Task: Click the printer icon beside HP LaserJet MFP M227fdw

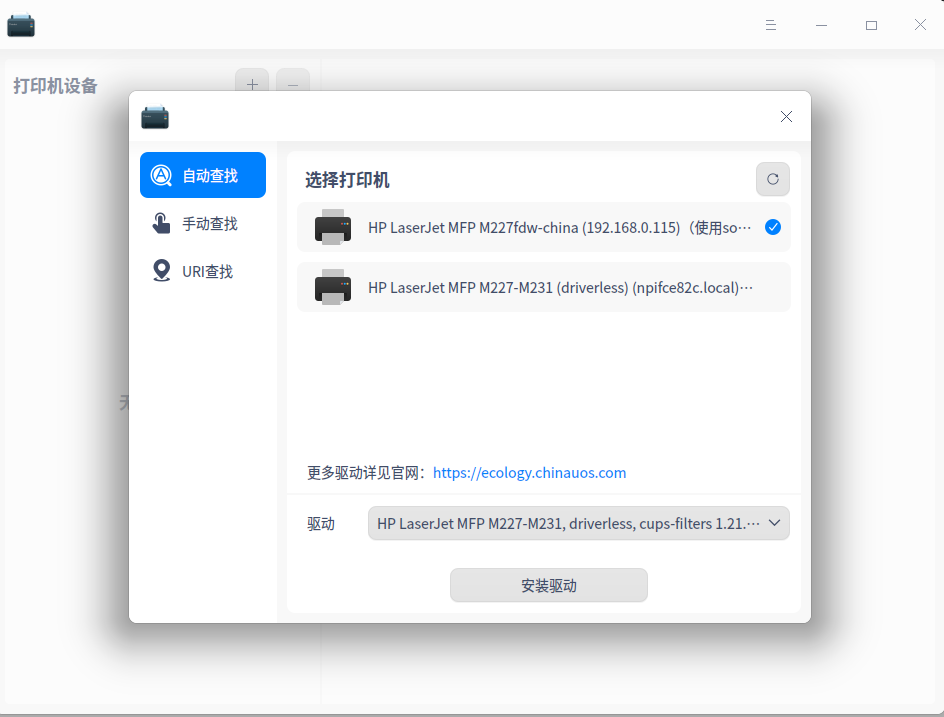Action: click(x=333, y=228)
